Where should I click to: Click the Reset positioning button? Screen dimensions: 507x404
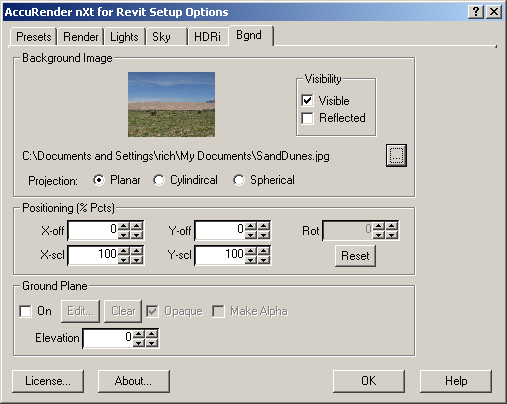tap(355, 256)
